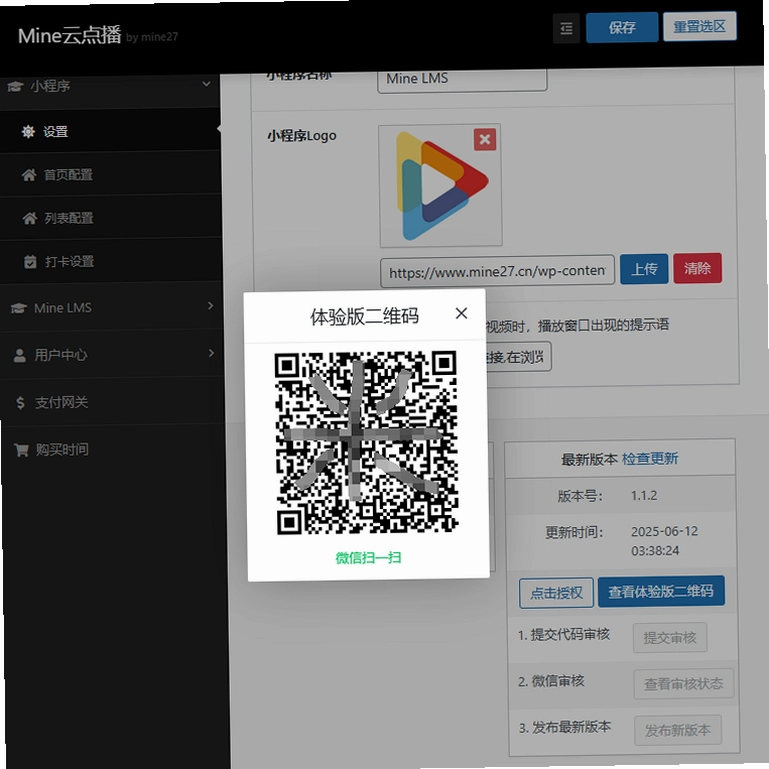Click the 1. 提交代码审核 step label

tap(564, 635)
